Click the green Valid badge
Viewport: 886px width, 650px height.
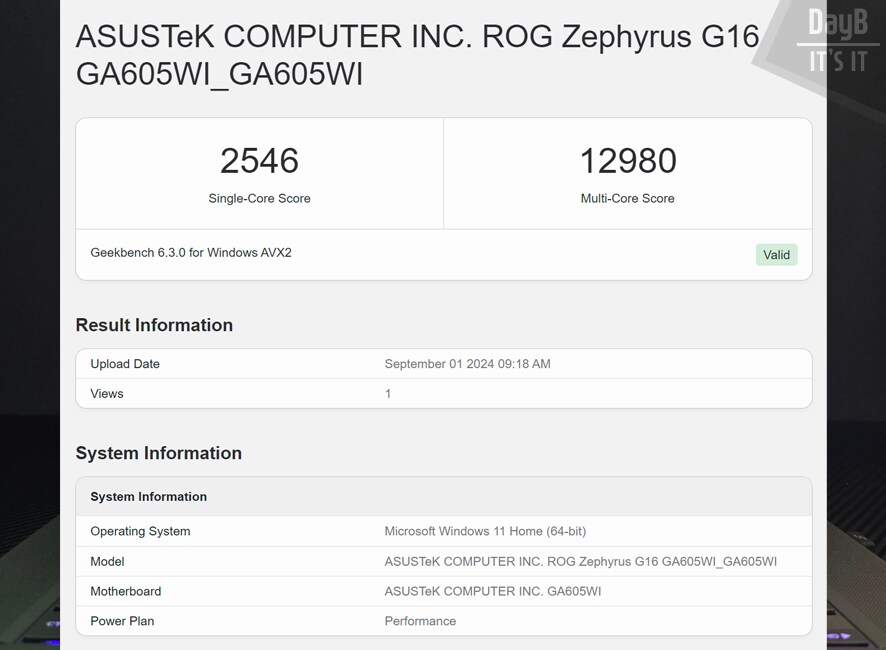[776, 254]
